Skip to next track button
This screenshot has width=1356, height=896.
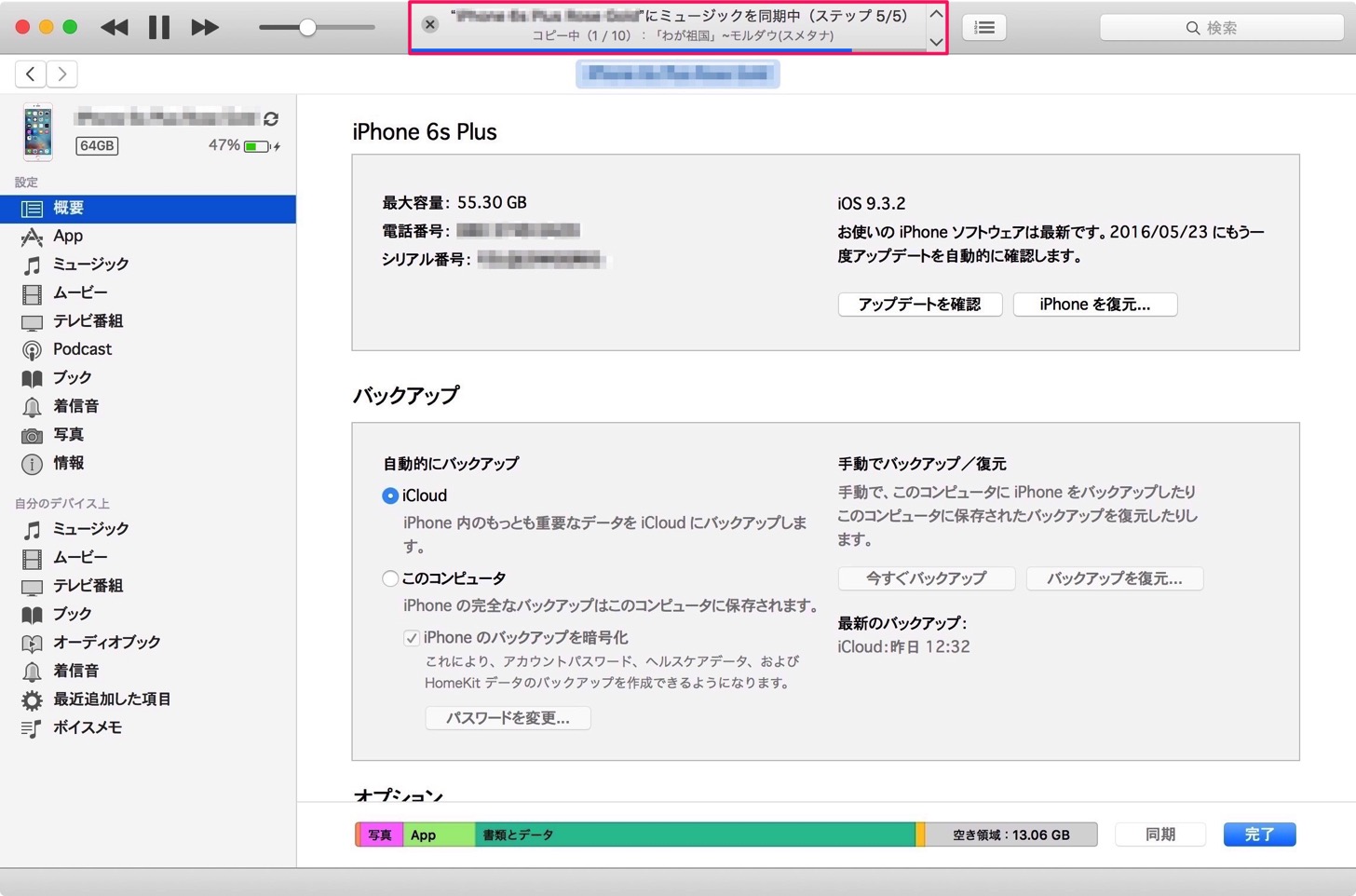pyautogui.click(x=205, y=28)
